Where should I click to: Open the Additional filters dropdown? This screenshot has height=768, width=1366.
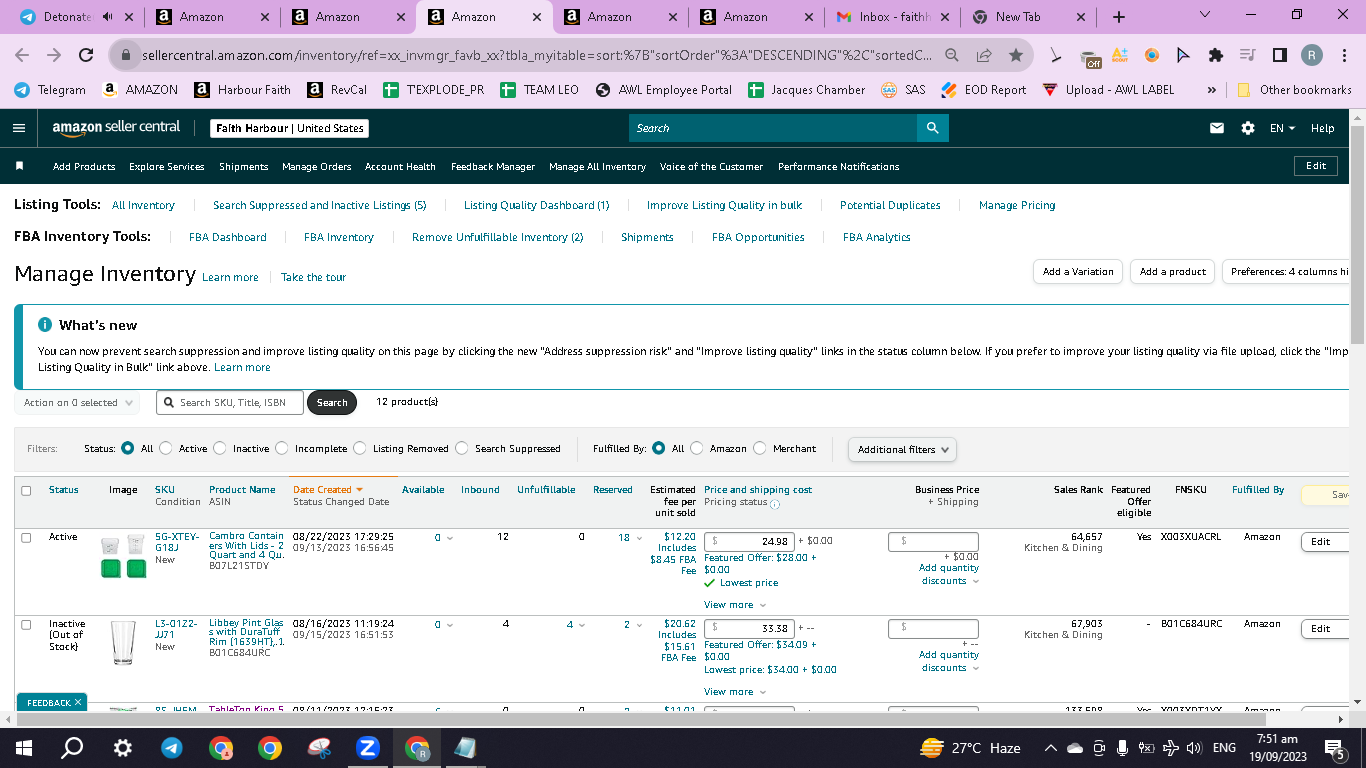click(902, 449)
